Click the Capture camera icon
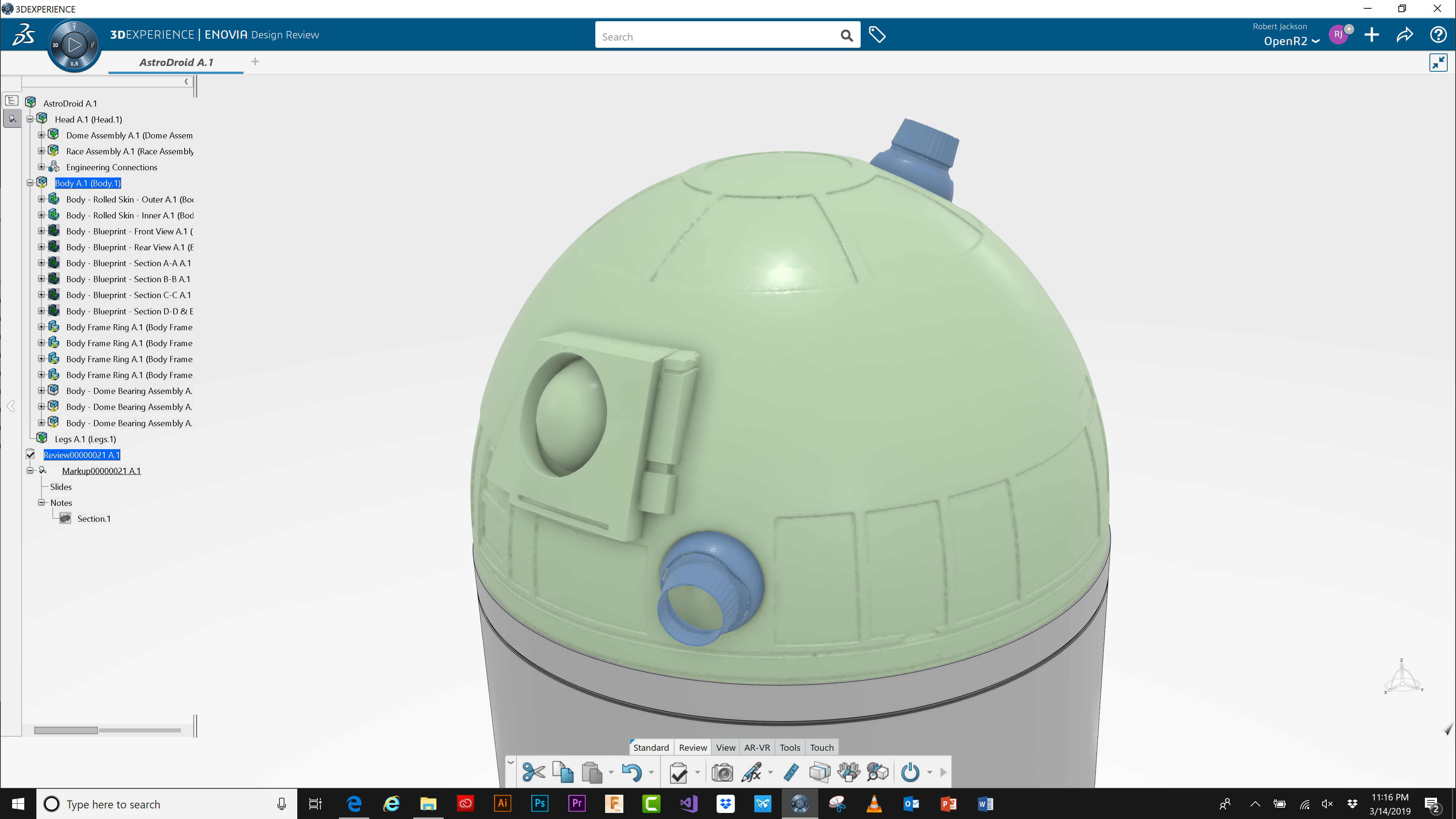The height and width of the screenshot is (819, 1456). (x=722, y=772)
